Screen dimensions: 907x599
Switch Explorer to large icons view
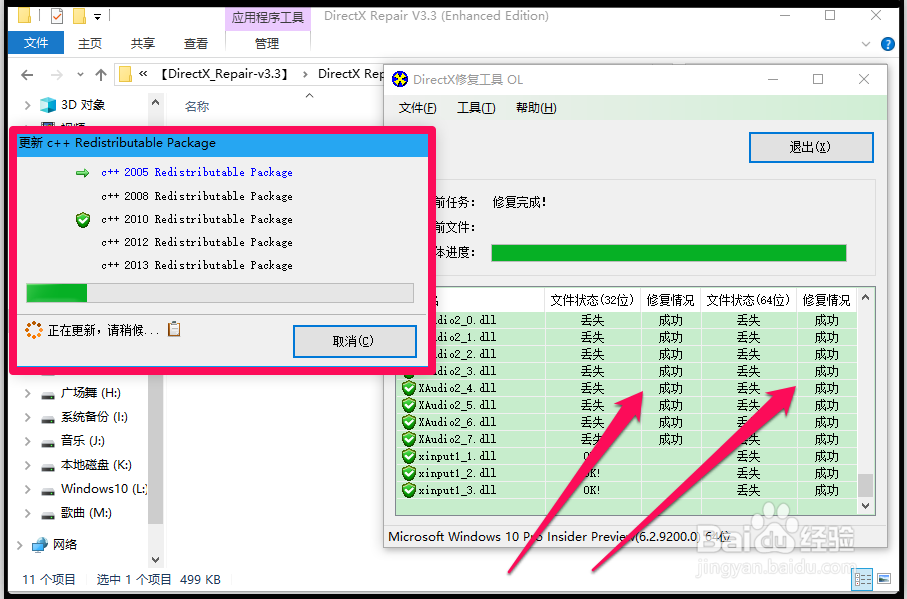click(x=884, y=578)
